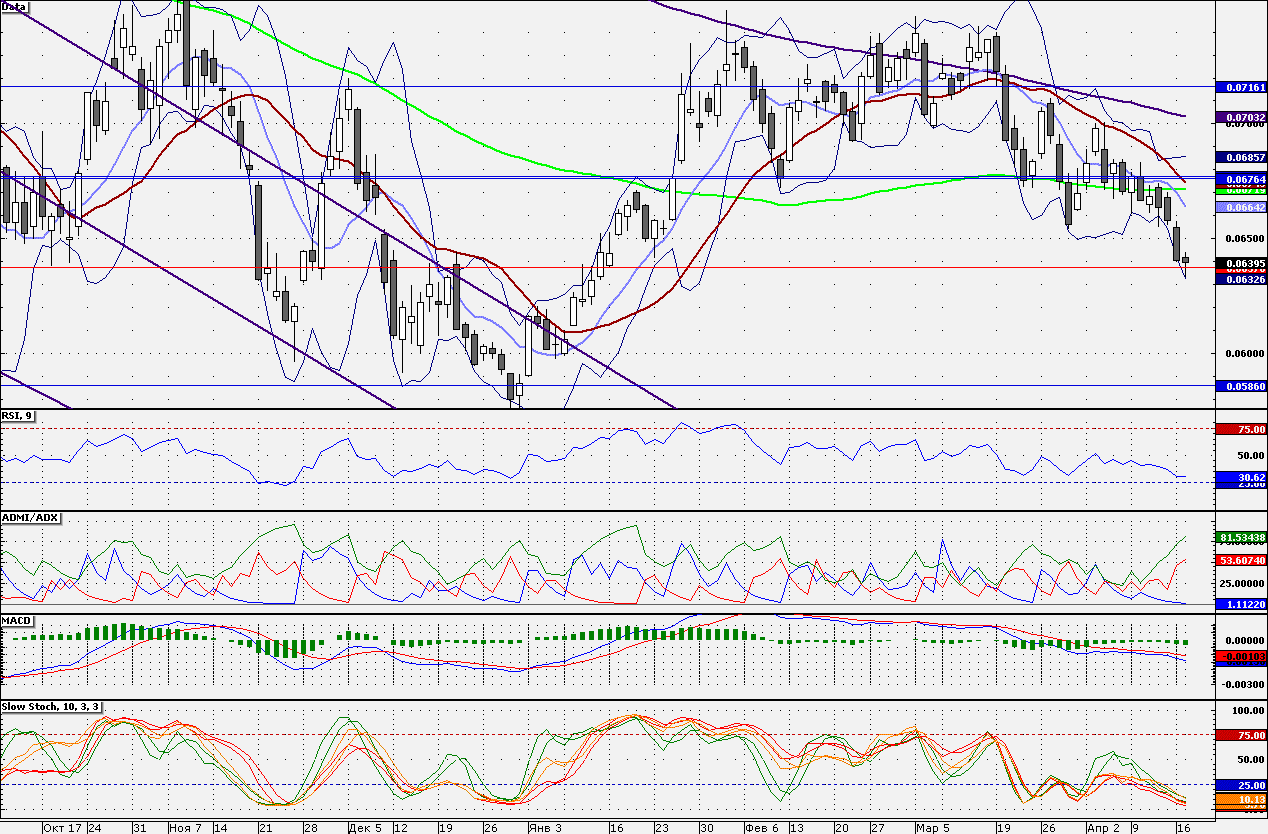Screen dimensions: 1268x834
Task: Select the ADMI/ADX indicator label
Action: tap(30, 518)
